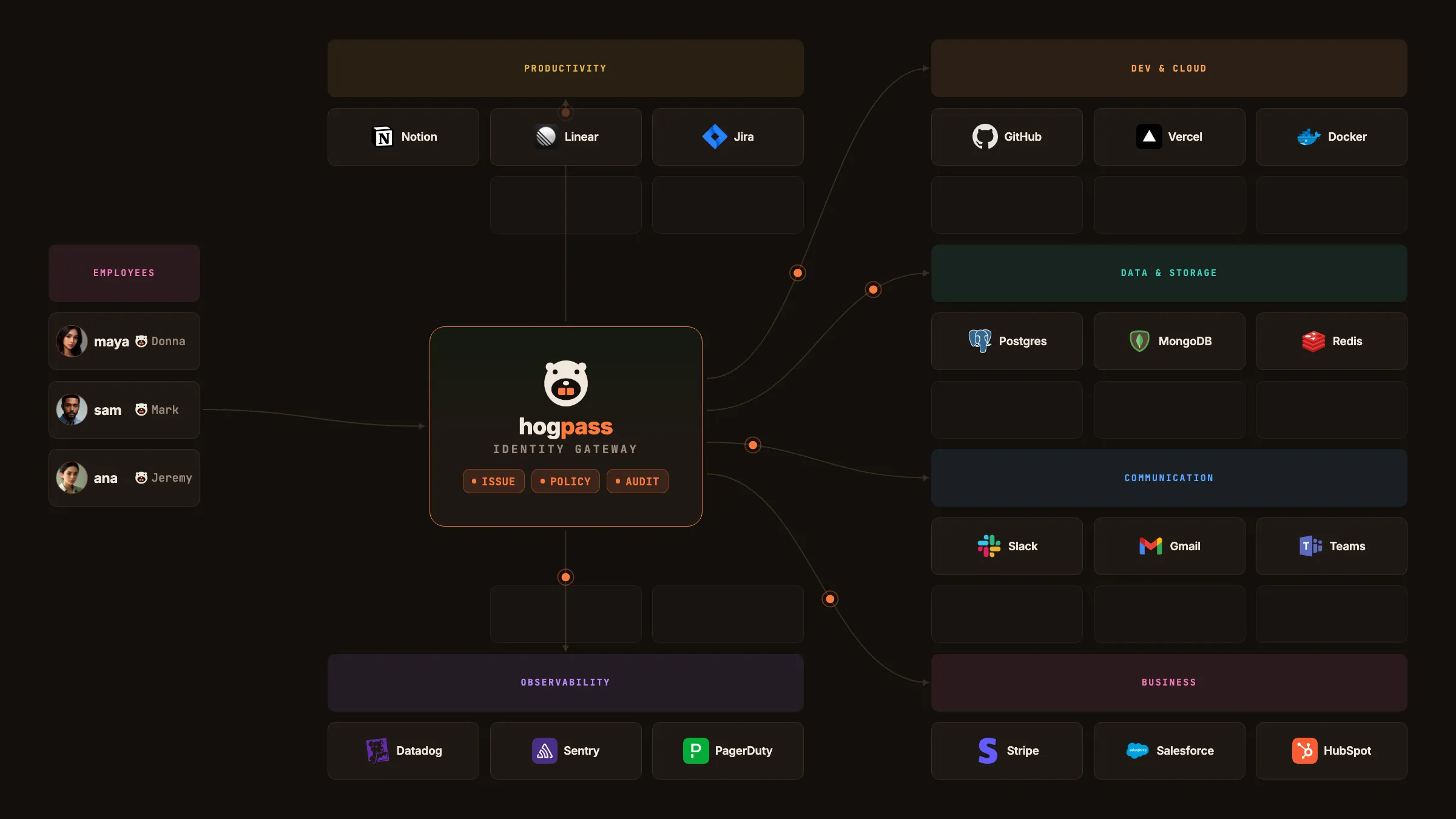Select the Linear app icon
1456x819 pixels.
[546, 137]
